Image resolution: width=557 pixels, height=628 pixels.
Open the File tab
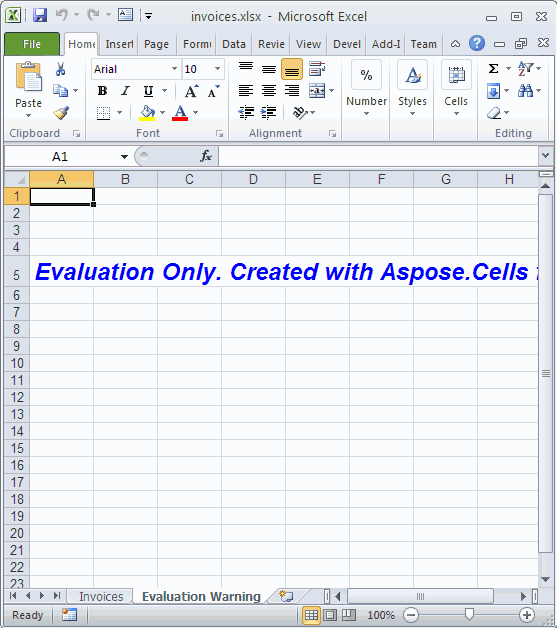tap(32, 44)
